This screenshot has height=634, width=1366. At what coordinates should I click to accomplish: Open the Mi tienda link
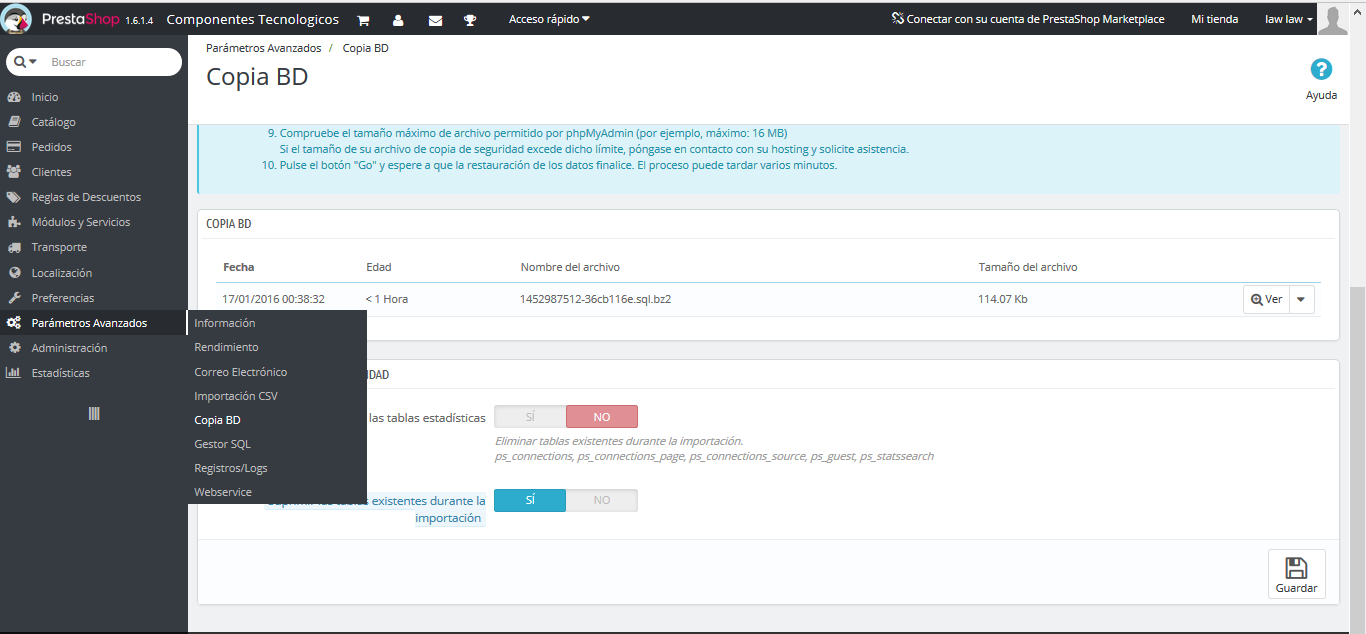click(1214, 19)
